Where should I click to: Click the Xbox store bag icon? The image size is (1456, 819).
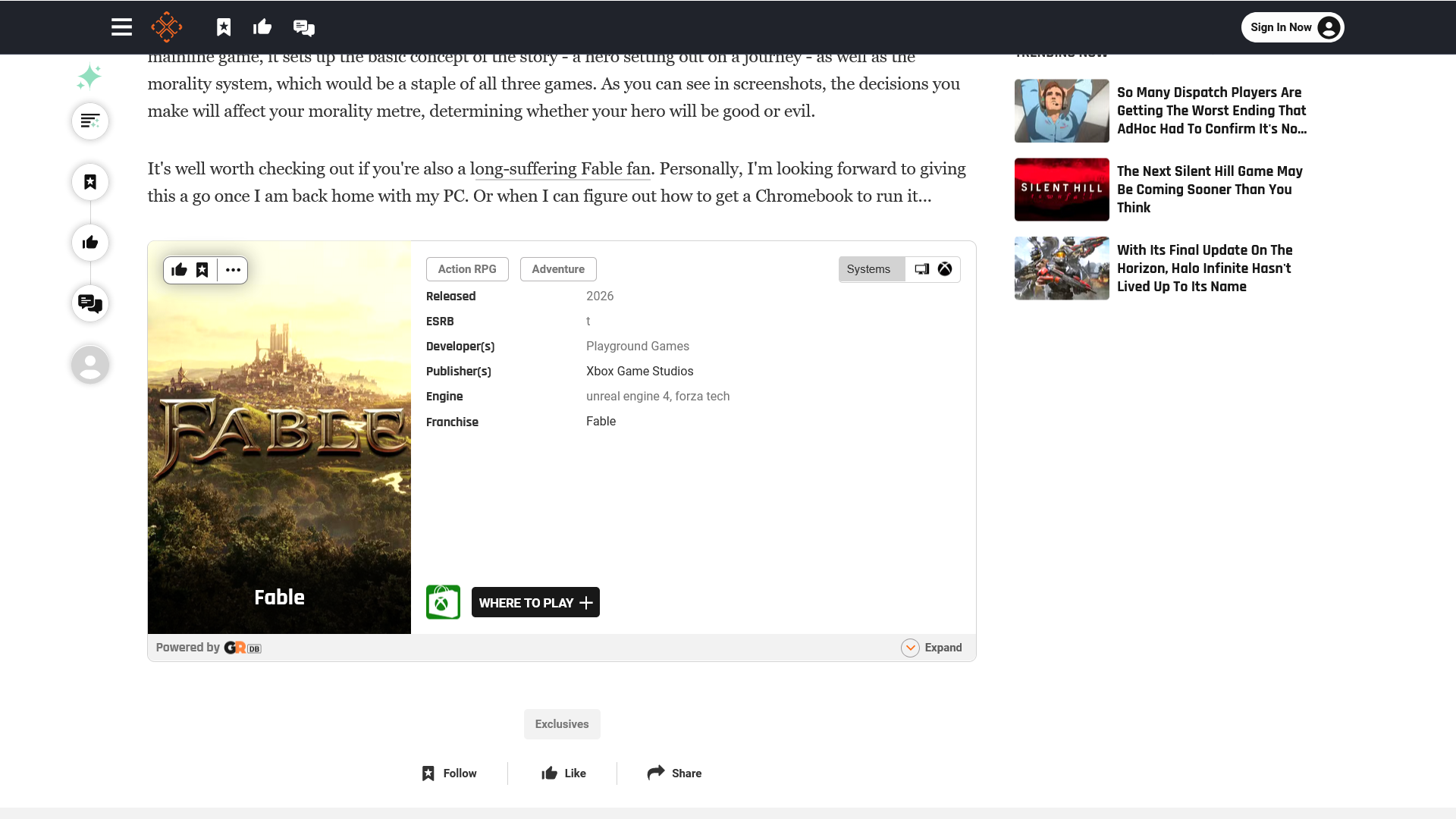[443, 602]
